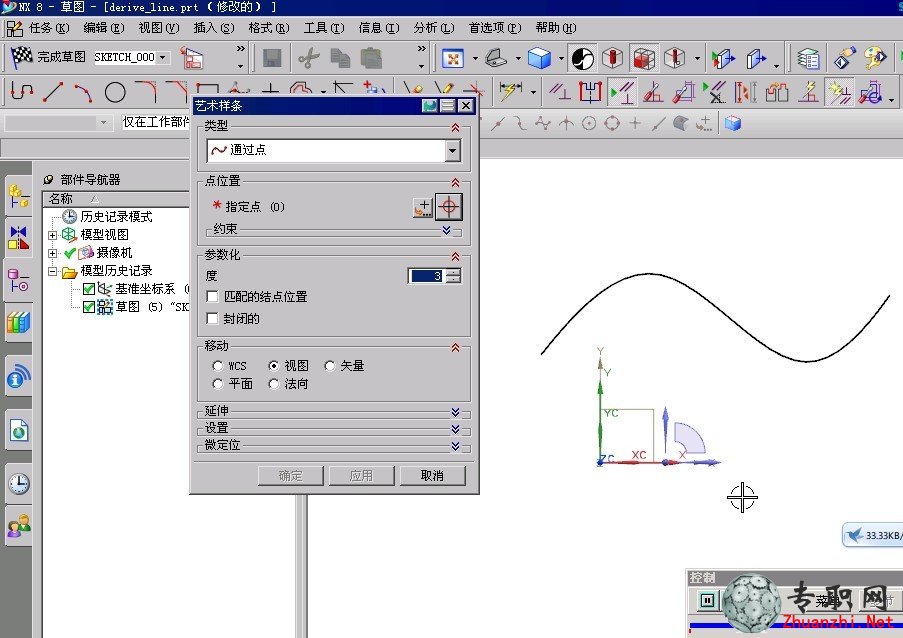
Task: Enable the 封闭的 checkbox
Action: (x=213, y=318)
